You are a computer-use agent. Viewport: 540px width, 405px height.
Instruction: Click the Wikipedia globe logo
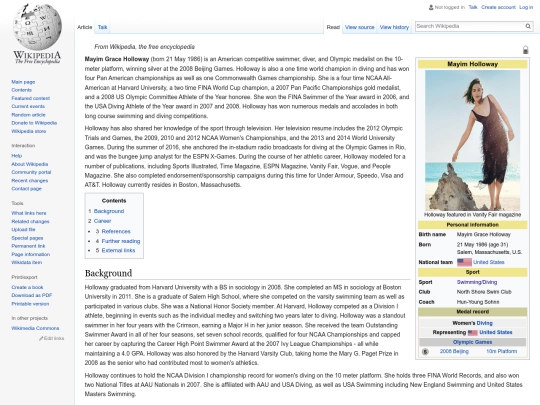point(37,27)
